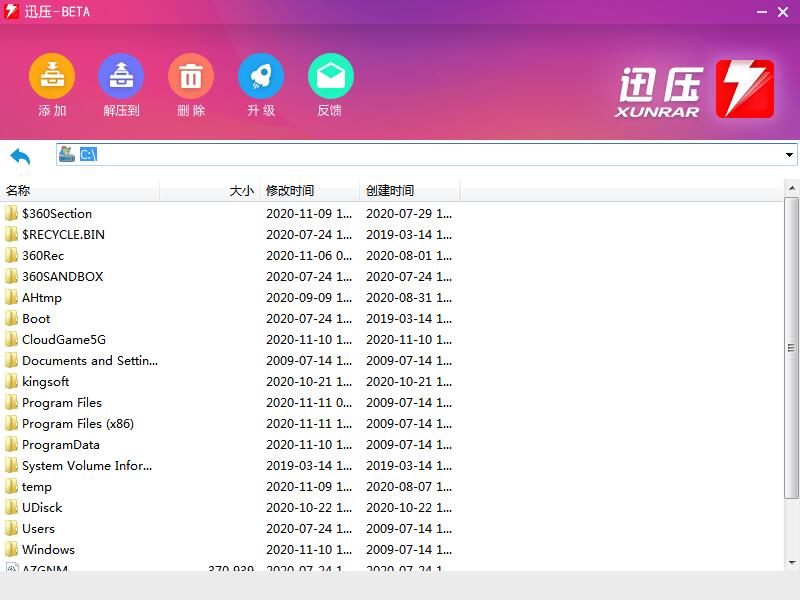Sort by the 修改时间 column header
The image size is (800, 600).
[310, 190]
